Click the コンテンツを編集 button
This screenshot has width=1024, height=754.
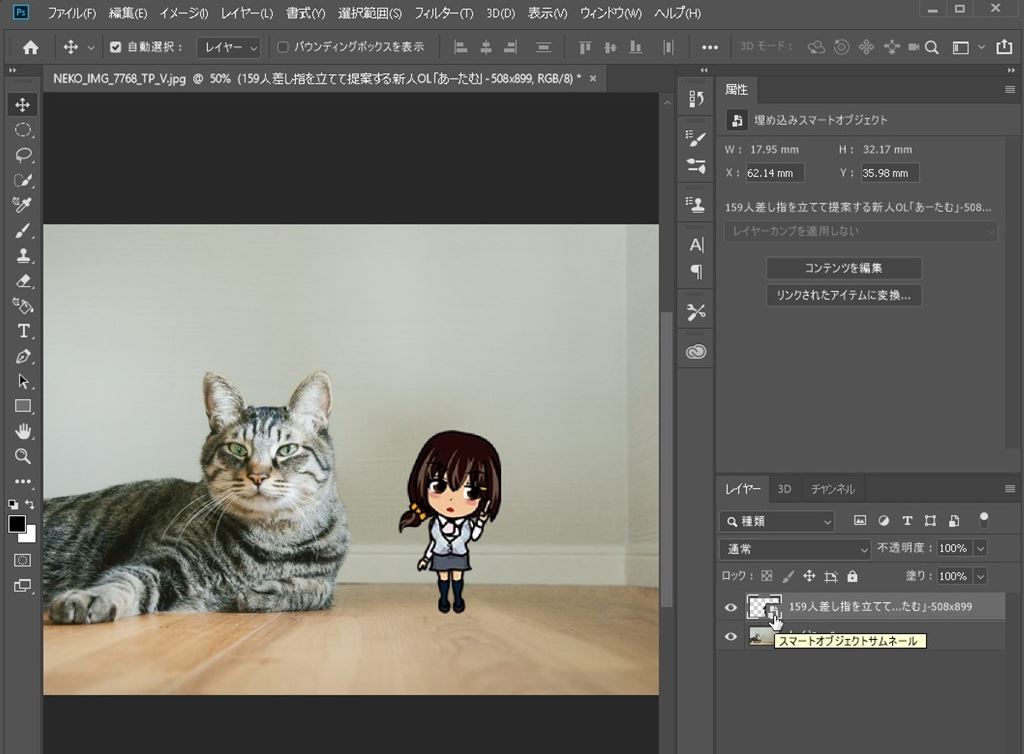(843, 268)
